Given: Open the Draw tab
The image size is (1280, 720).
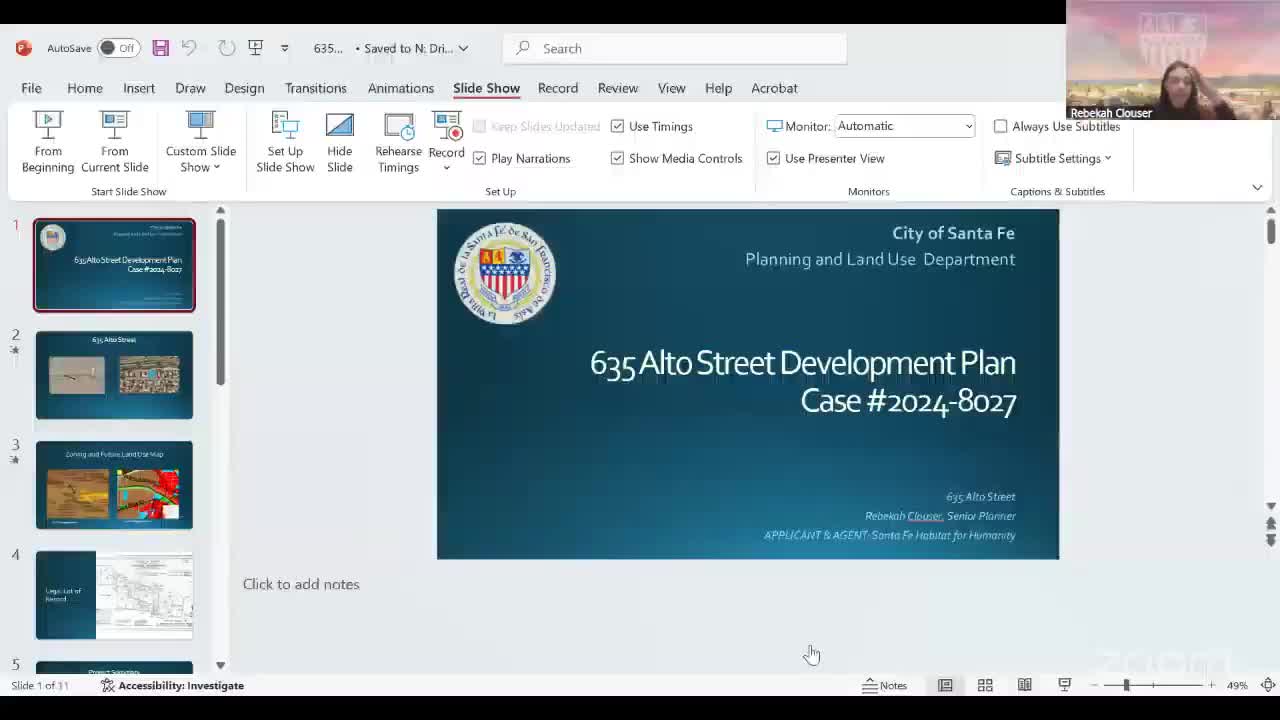Looking at the screenshot, I should click(190, 88).
